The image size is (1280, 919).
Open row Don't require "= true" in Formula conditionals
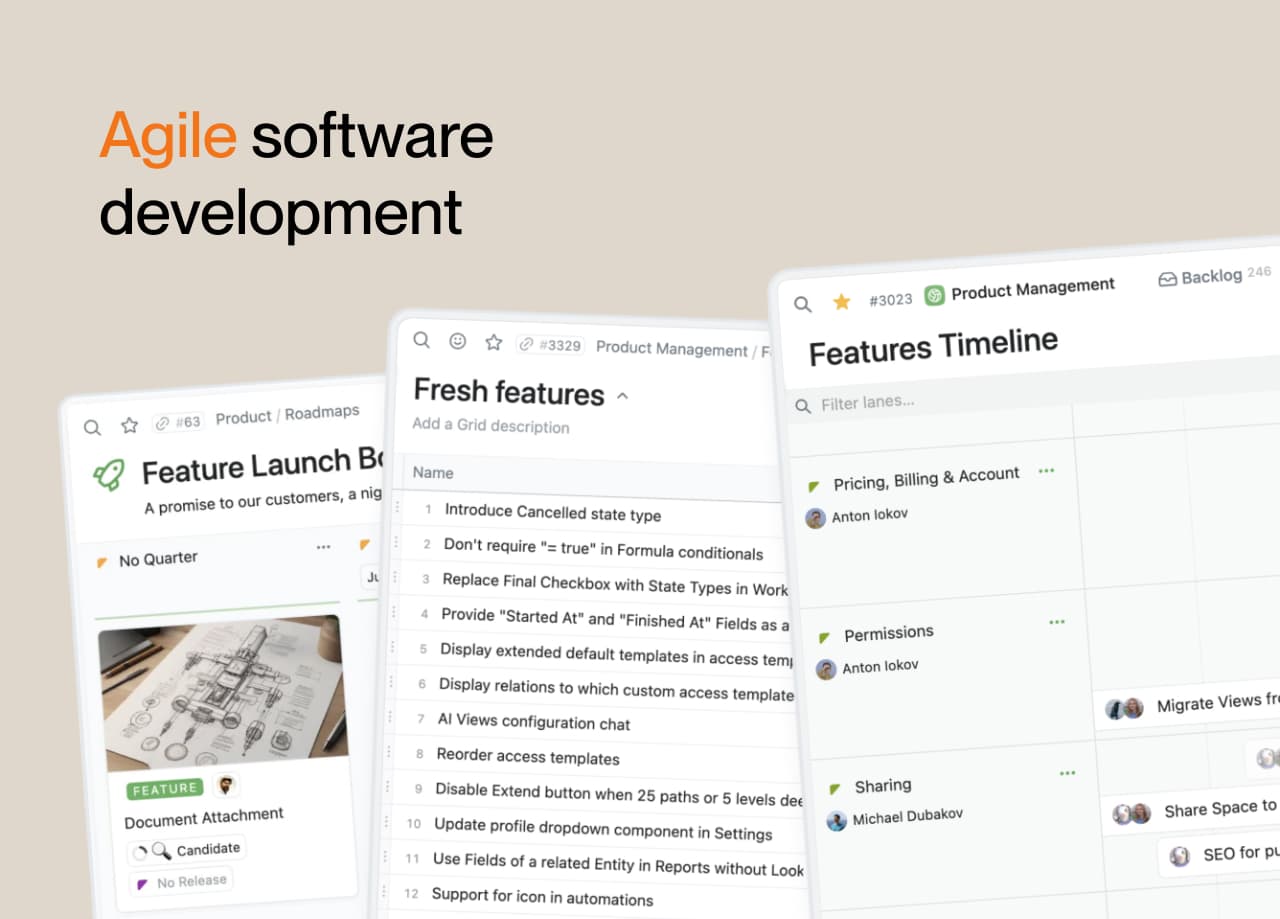[x=603, y=548]
